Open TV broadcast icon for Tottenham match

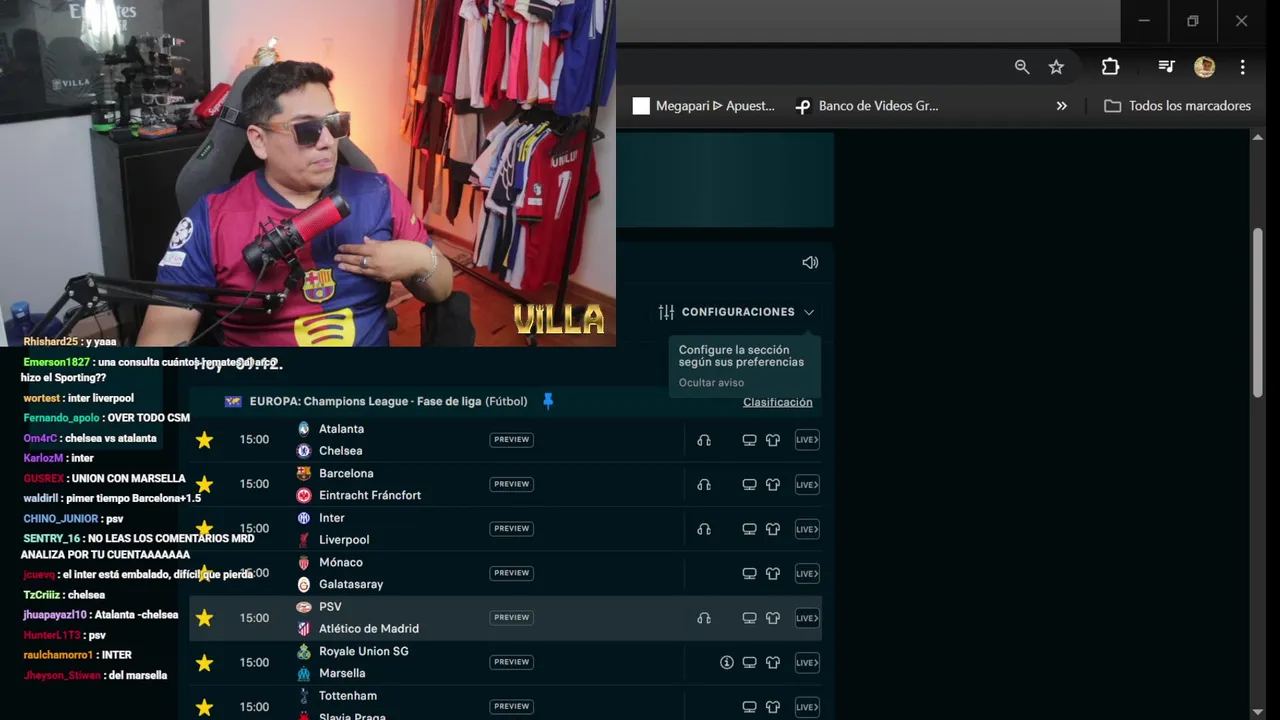click(x=749, y=707)
